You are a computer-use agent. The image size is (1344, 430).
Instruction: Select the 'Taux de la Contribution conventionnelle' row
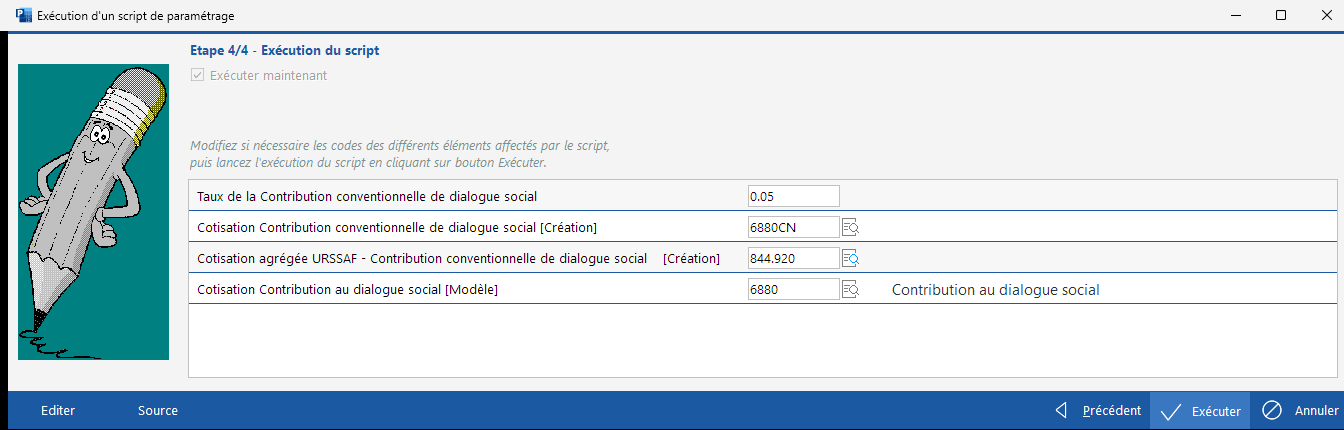coord(368,196)
